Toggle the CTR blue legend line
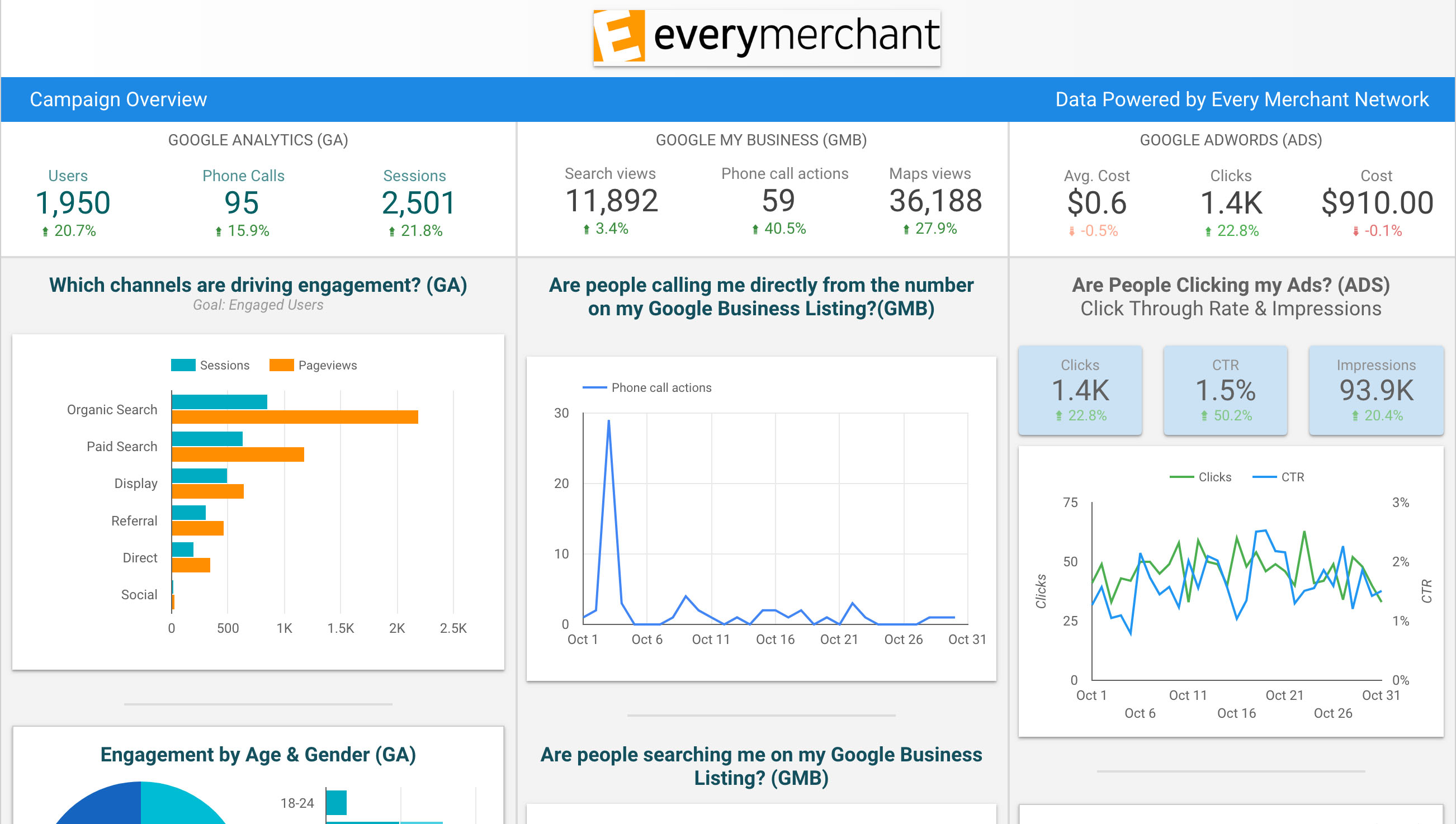 click(x=1264, y=477)
